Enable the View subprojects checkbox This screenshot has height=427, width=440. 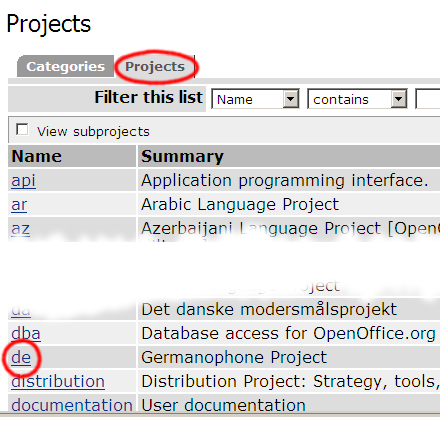pyautogui.click(x=22, y=130)
